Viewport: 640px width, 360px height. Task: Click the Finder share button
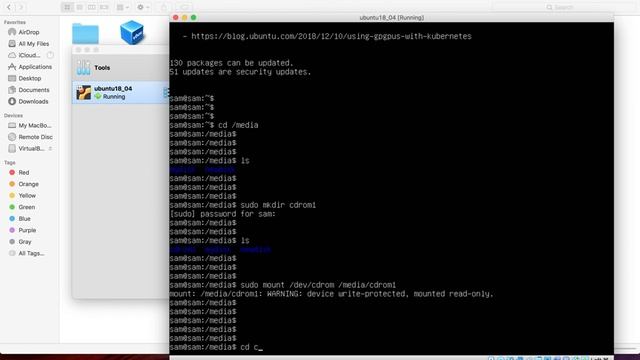point(164,7)
